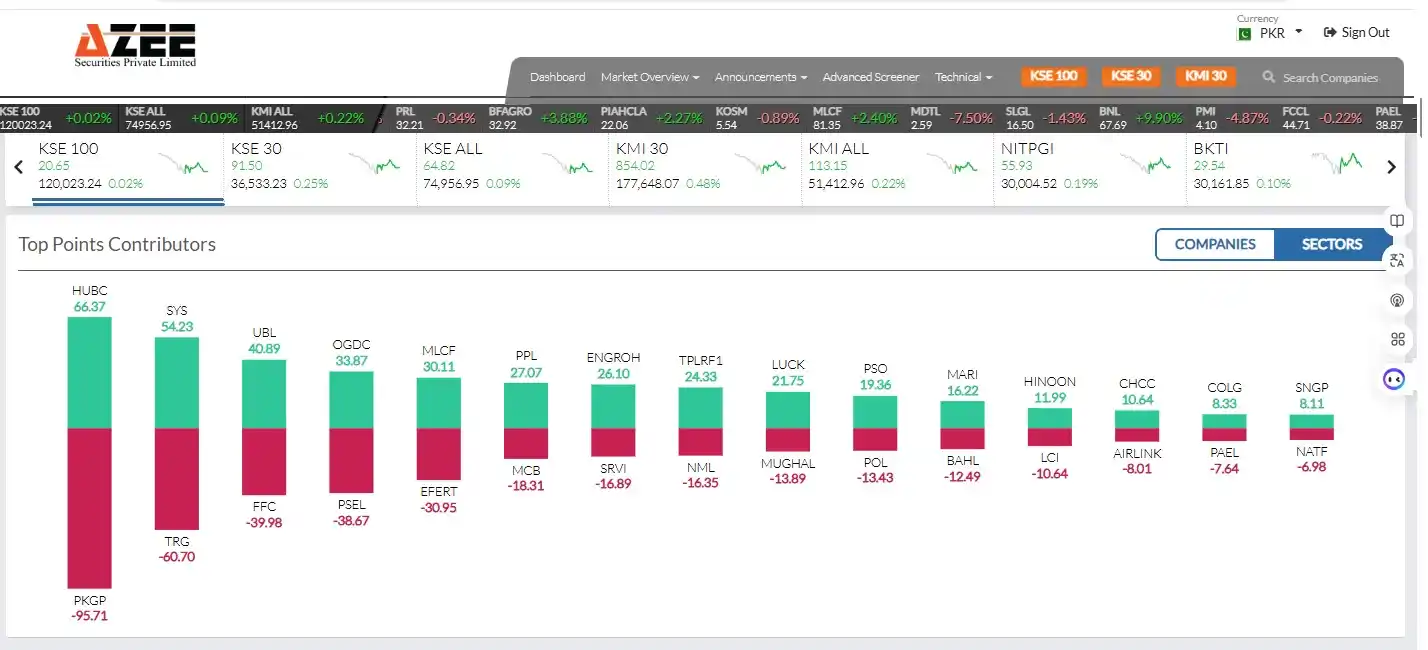Click the red TRG bar
Screen dimensions: 1428x650
(177, 479)
